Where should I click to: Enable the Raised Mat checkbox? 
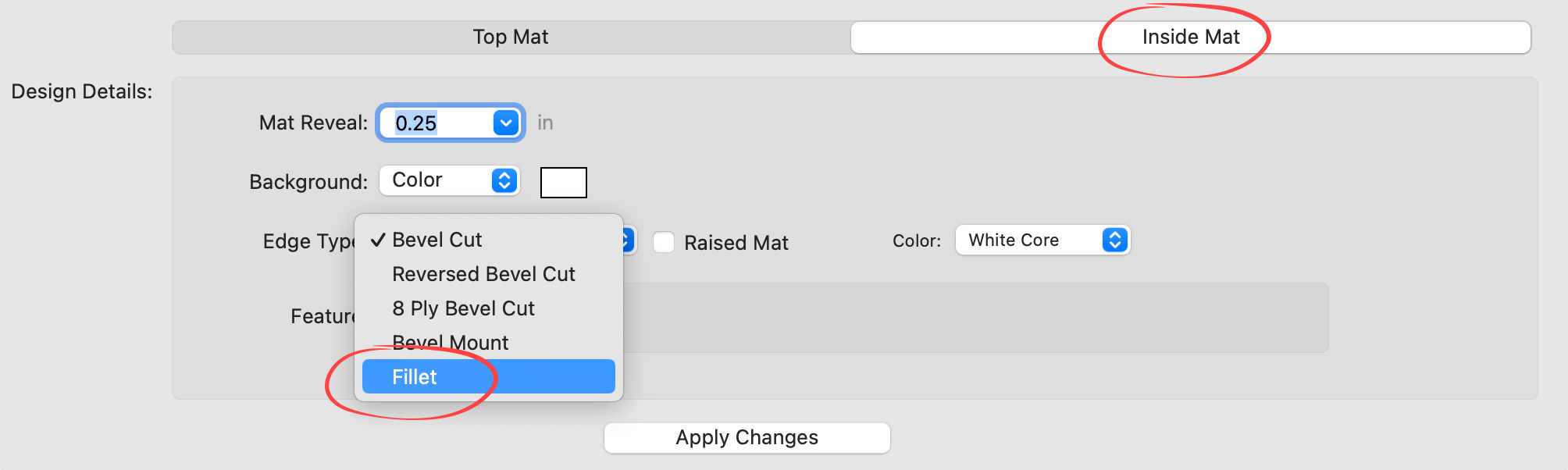click(664, 243)
